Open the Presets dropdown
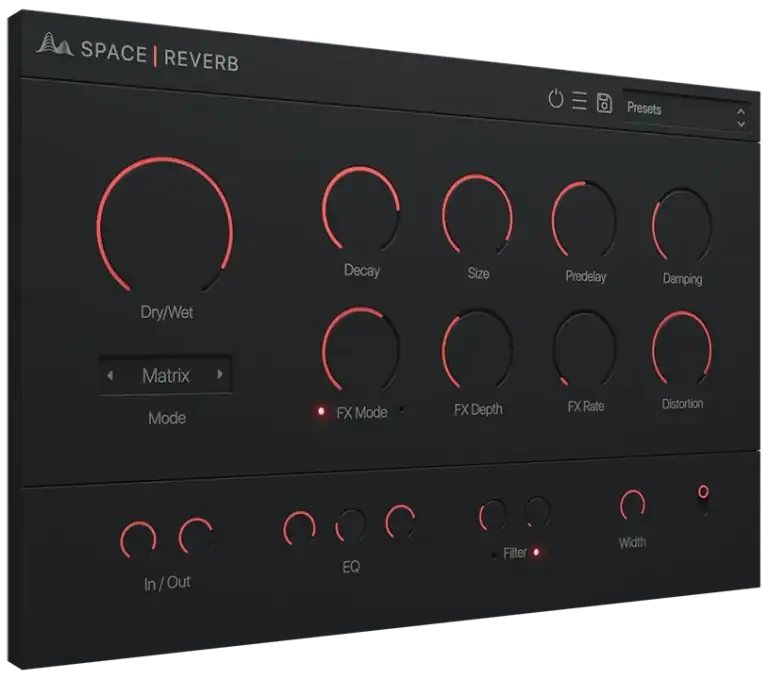This screenshot has width=768, height=679. click(x=686, y=111)
